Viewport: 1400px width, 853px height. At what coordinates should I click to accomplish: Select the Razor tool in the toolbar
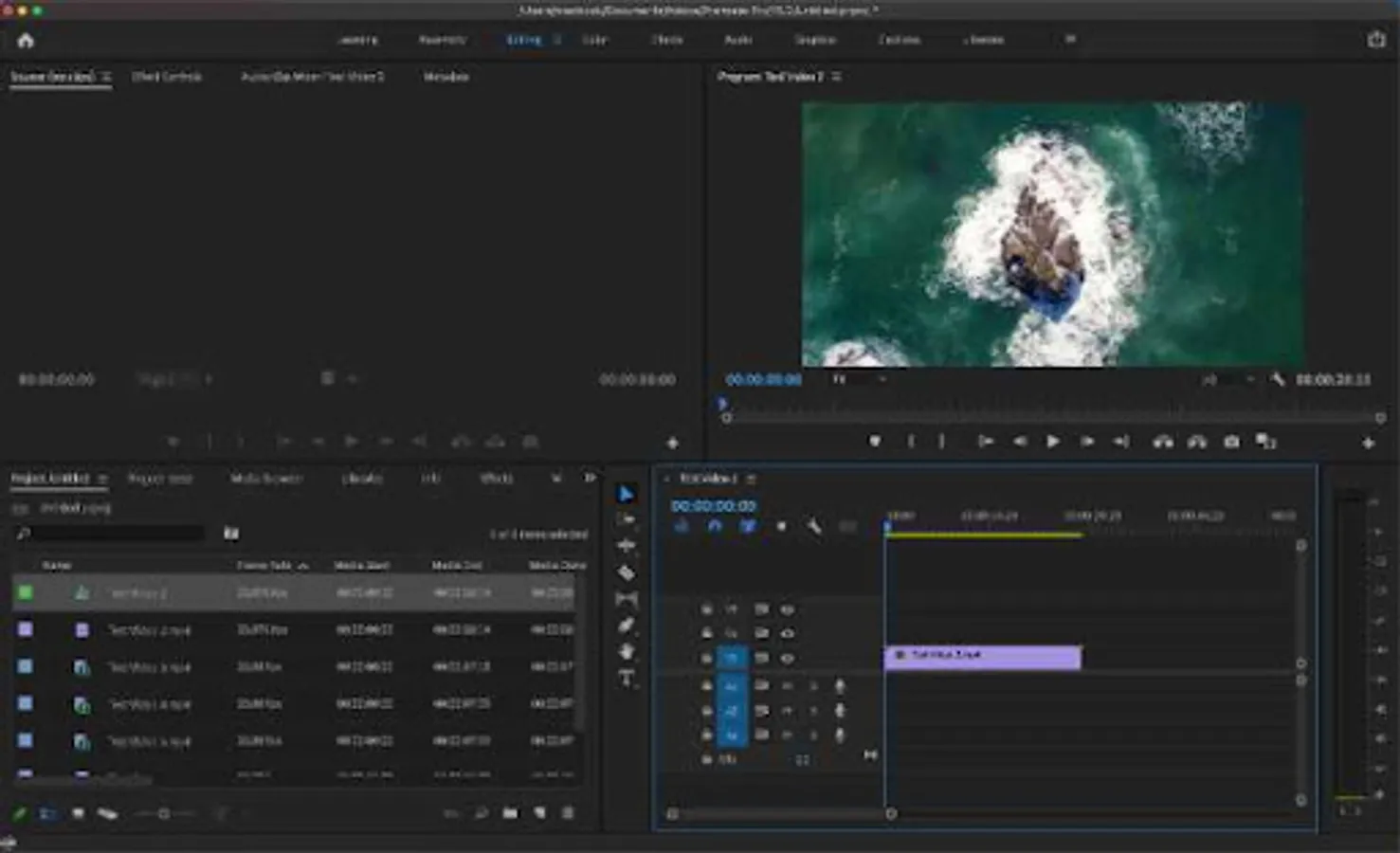tap(627, 572)
